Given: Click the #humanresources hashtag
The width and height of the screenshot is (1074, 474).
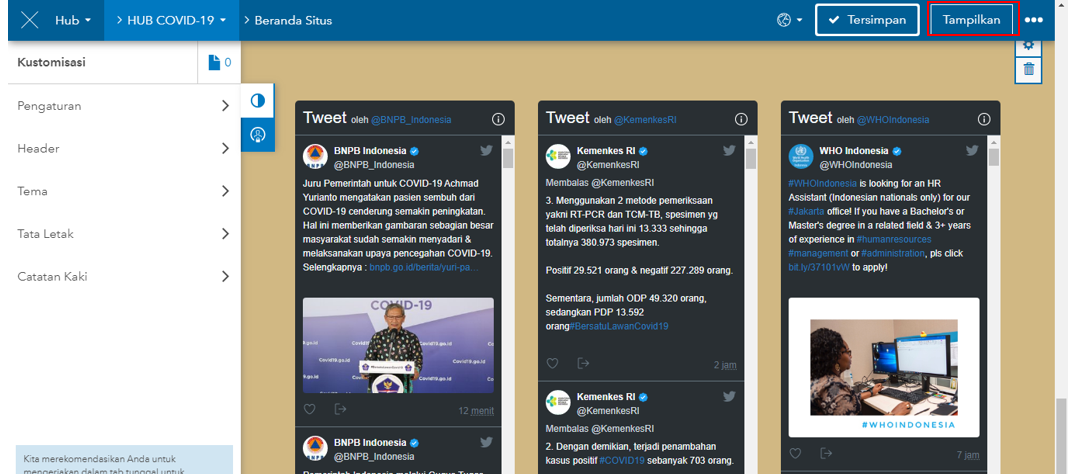Looking at the screenshot, I should [x=893, y=239].
